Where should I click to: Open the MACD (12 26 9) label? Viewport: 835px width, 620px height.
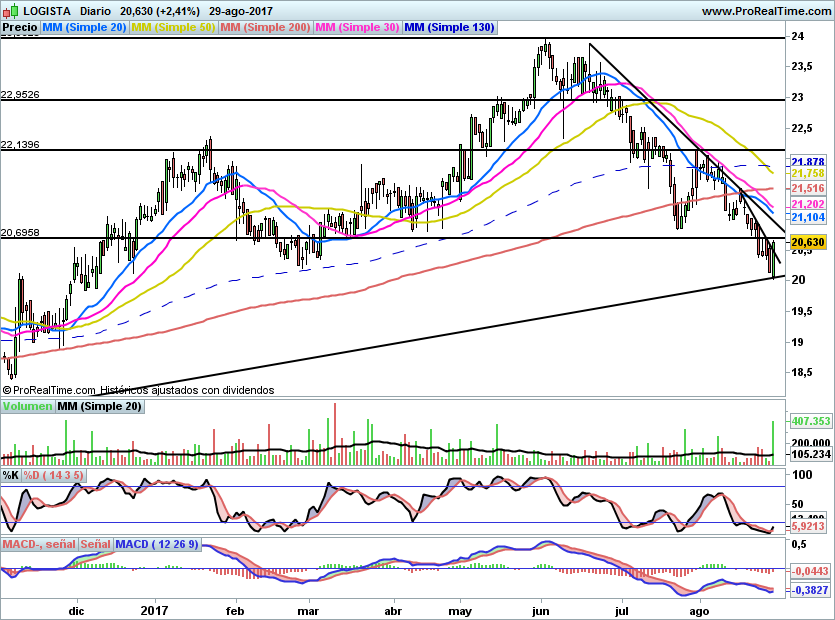[x=157, y=544]
